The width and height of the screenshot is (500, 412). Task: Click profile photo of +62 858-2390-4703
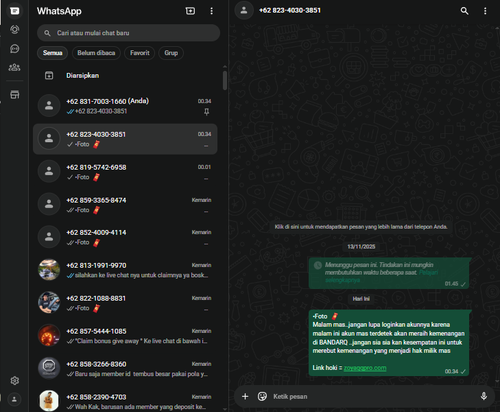49,401
